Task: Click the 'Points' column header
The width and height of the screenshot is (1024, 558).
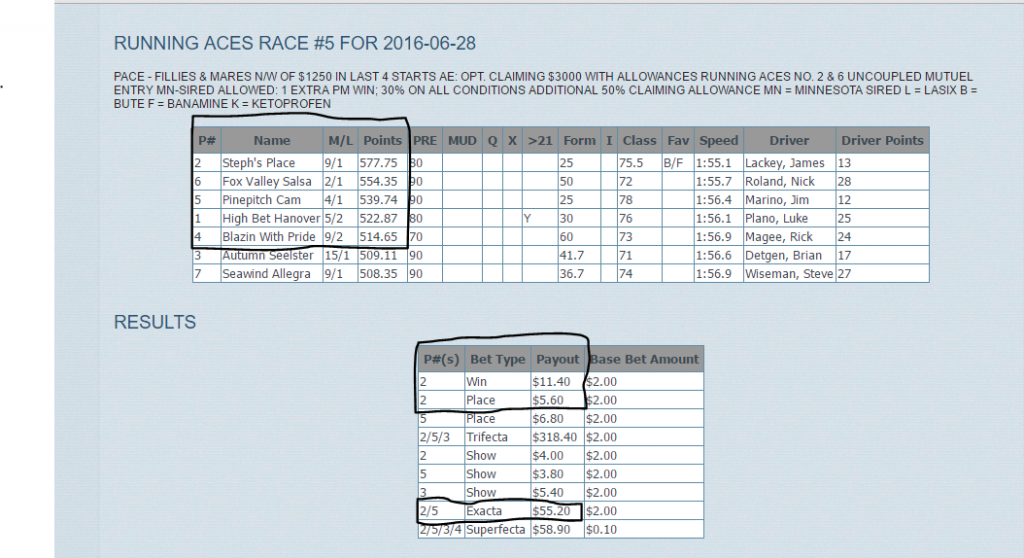Action: click(x=382, y=140)
